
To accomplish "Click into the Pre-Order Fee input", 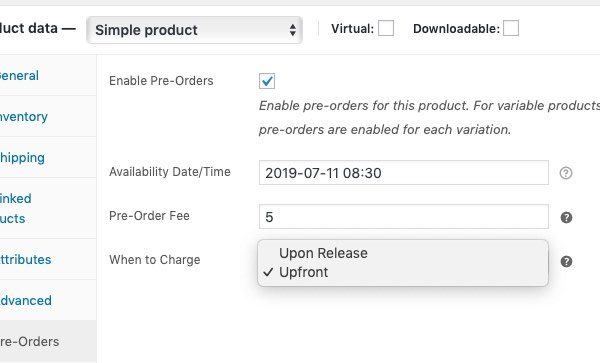I will point(404,216).
